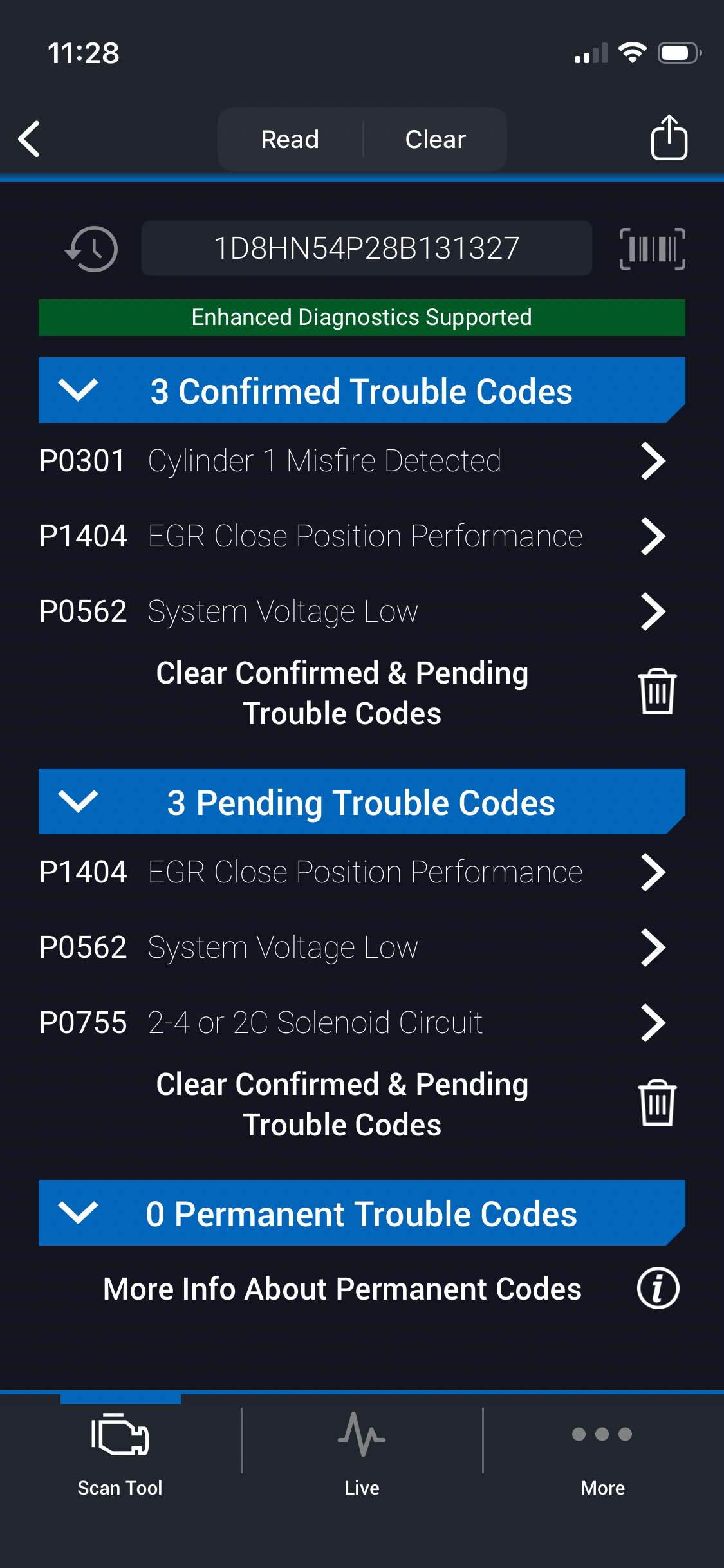Image resolution: width=724 pixels, height=1568 pixels.
Task: Tap the share icon
Action: point(669,138)
